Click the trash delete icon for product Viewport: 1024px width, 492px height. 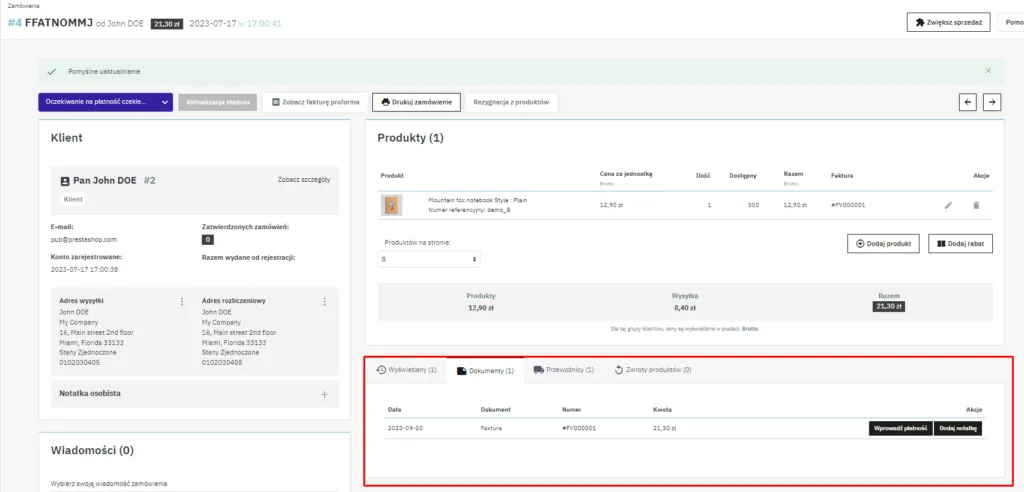coord(976,205)
